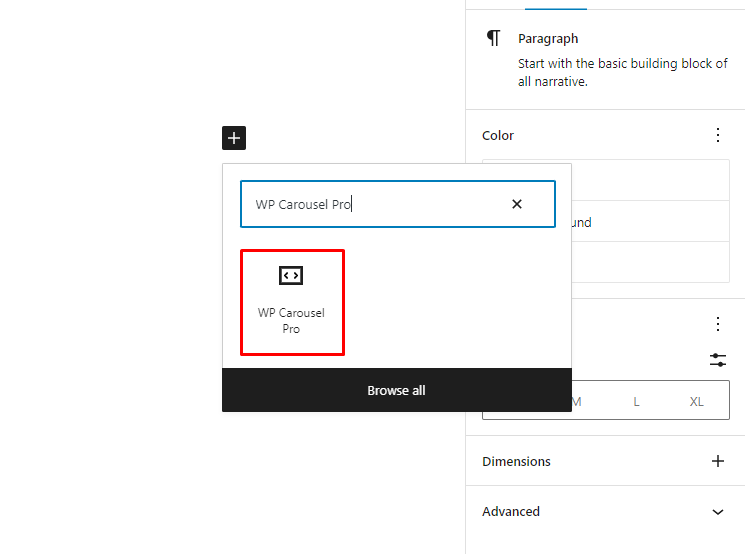
Task: Add a Dimensions option with plus icon
Action: click(717, 461)
